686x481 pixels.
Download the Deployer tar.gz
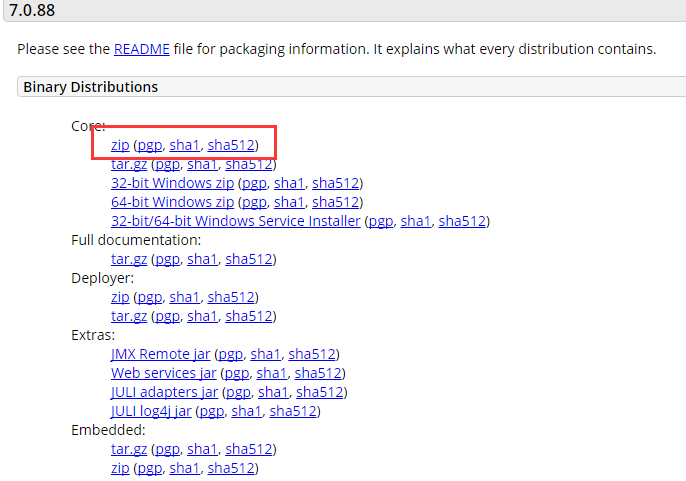[129, 316]
